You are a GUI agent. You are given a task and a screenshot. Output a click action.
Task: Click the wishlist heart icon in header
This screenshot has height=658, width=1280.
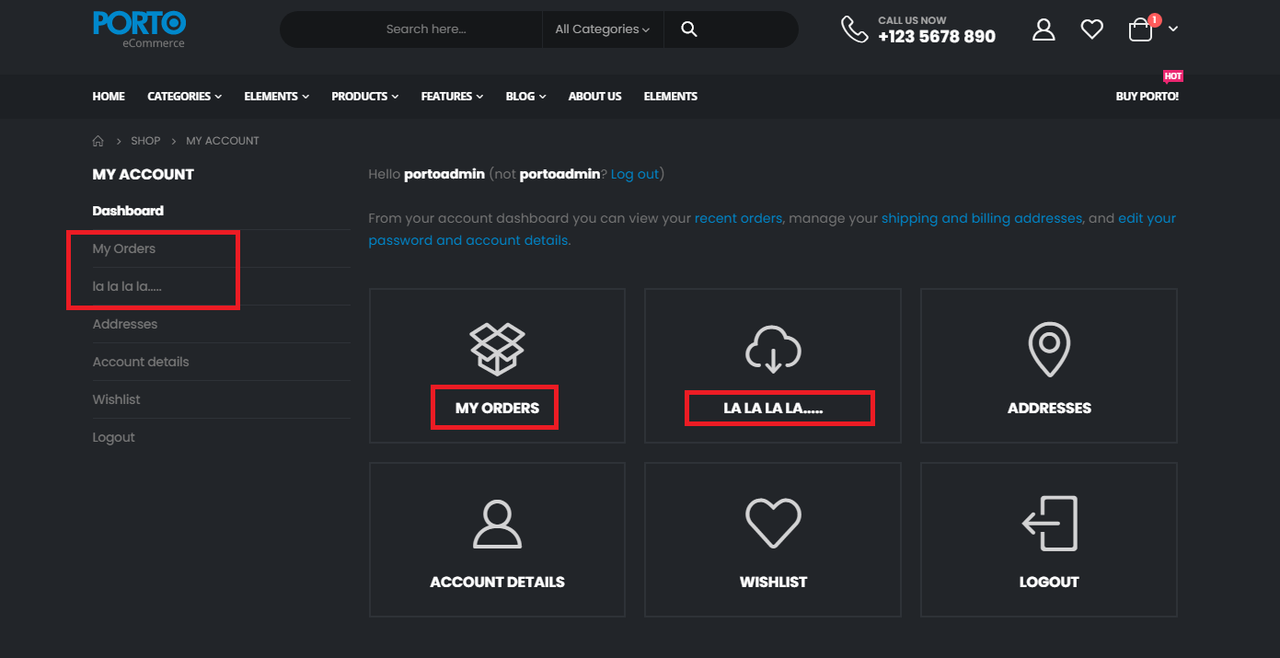1092,30
